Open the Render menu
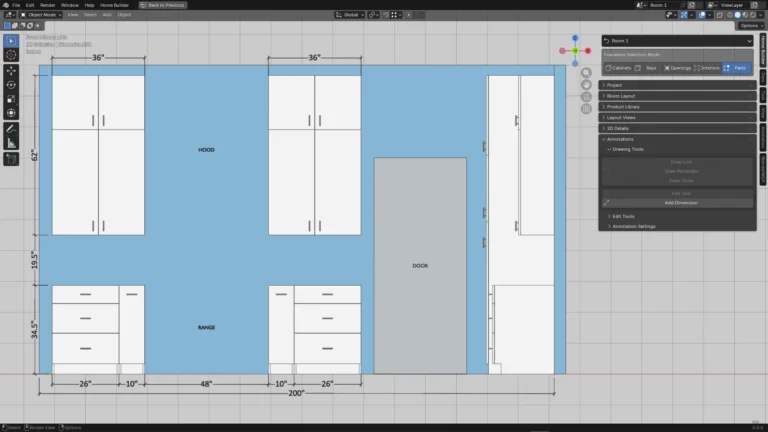Viewport: 768px width, 432px height. [48, 5]
